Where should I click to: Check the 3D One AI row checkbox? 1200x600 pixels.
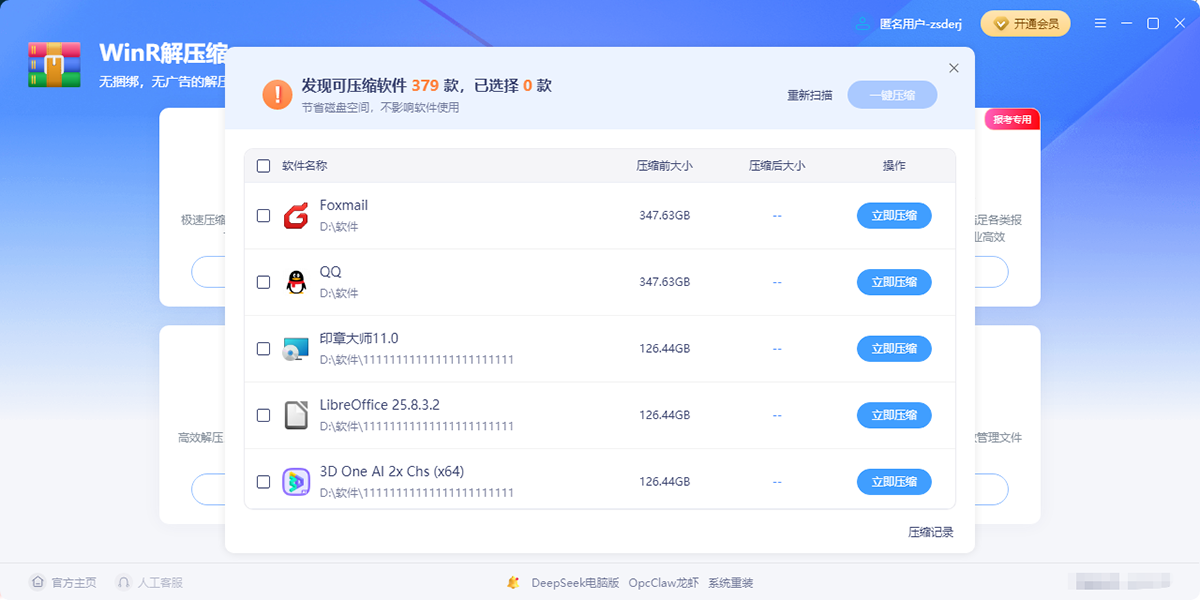(263, 482)
